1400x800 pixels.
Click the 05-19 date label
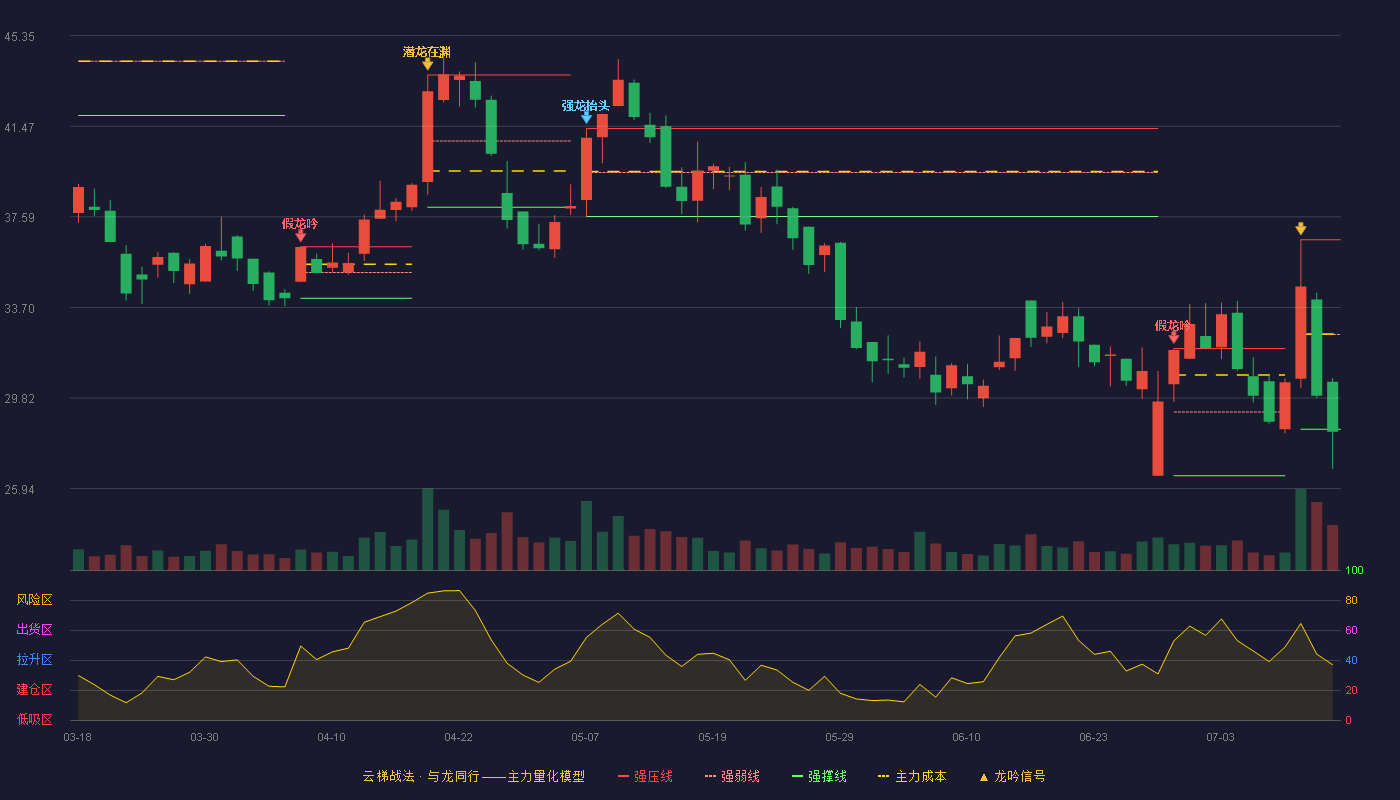pos(712,737)
